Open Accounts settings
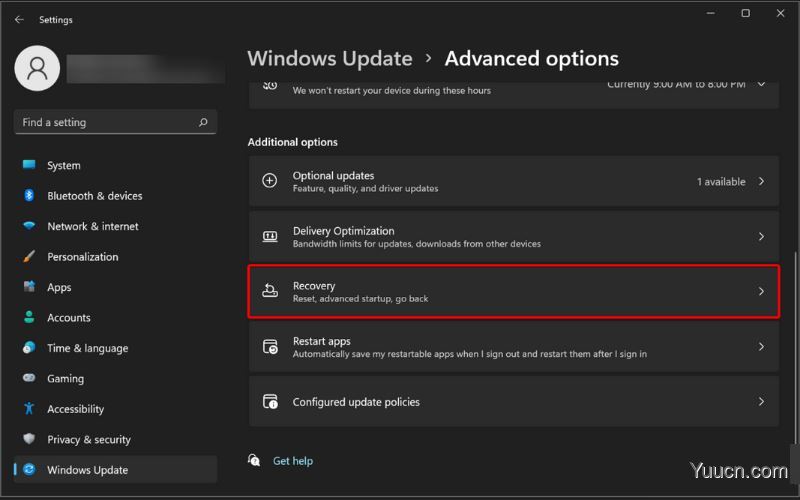The width and height of the screenshot is (800, 500). point(115,317)
